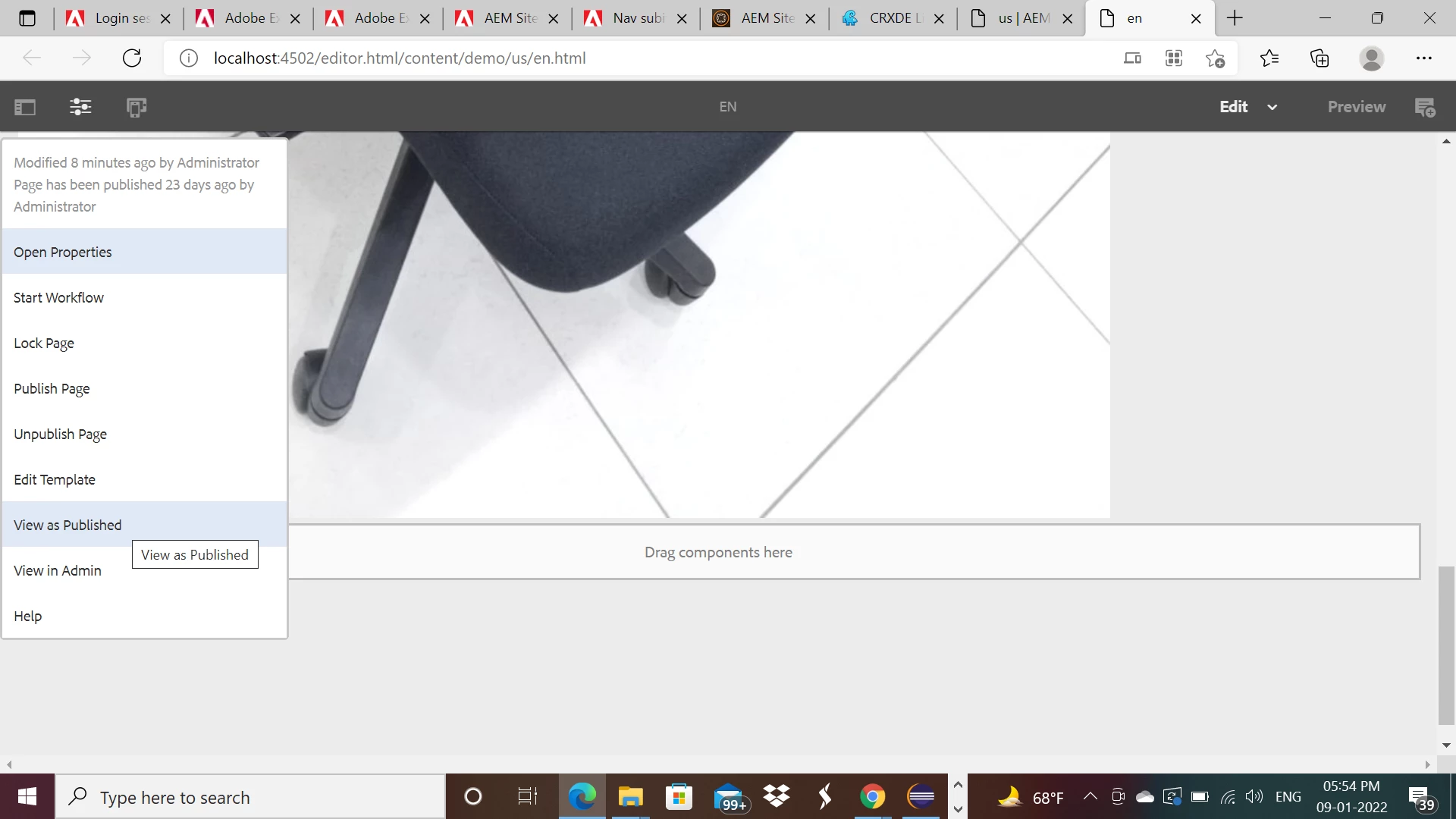
Task: Refresh the browser page
Action: (132, 58)
